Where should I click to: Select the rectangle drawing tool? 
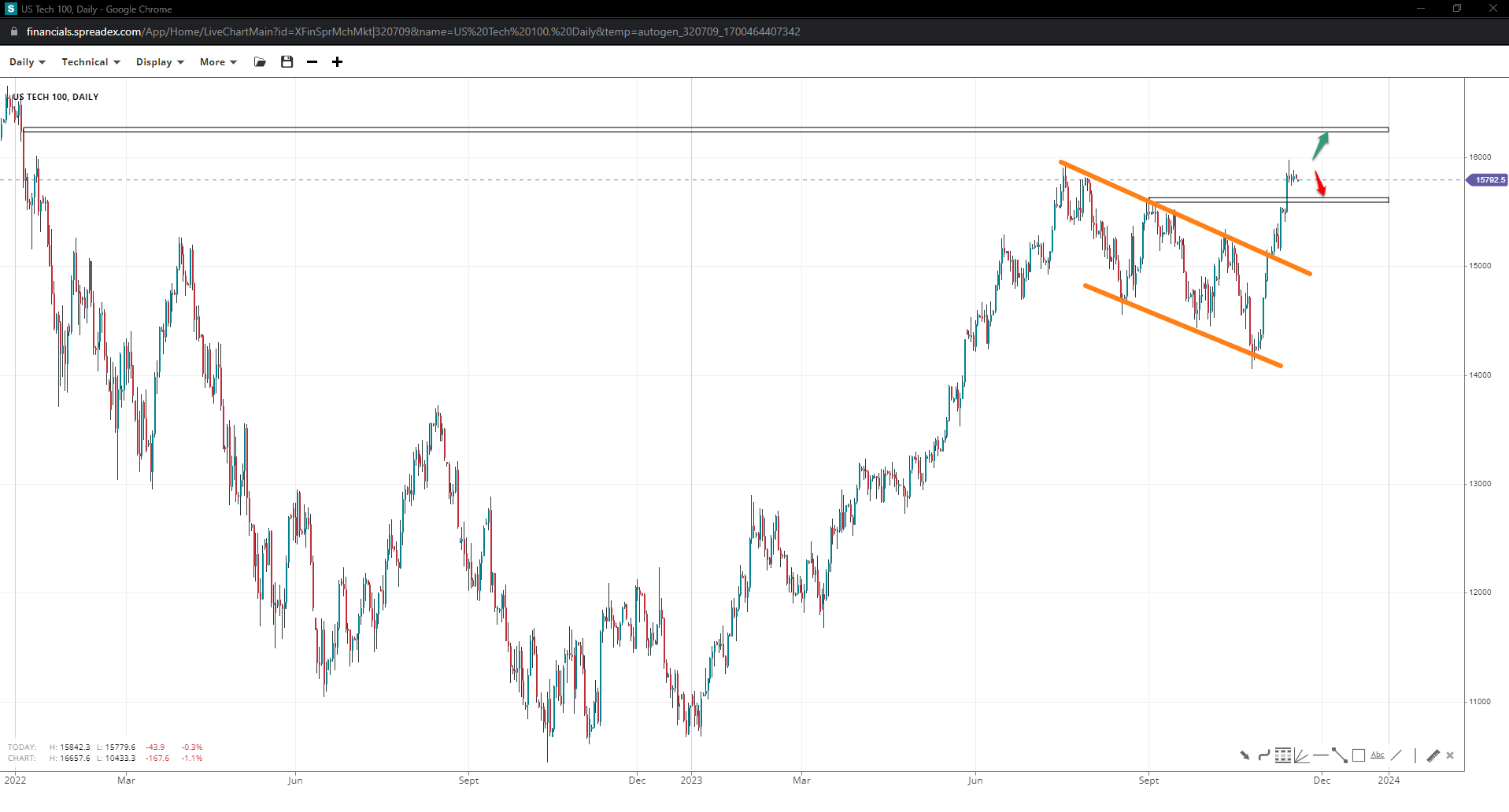coord(1359,755)
